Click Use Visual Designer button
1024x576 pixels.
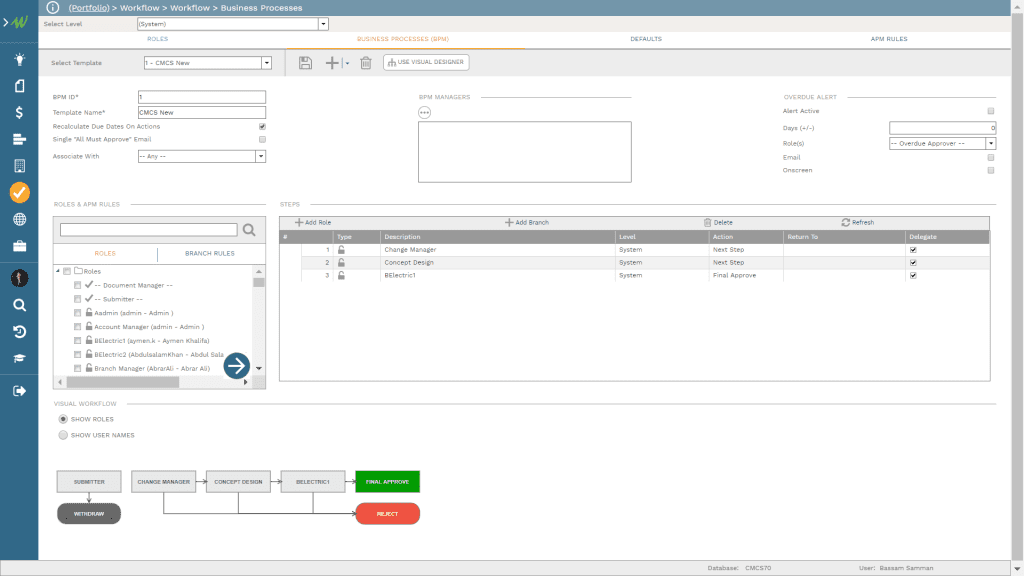pos(426,62)
